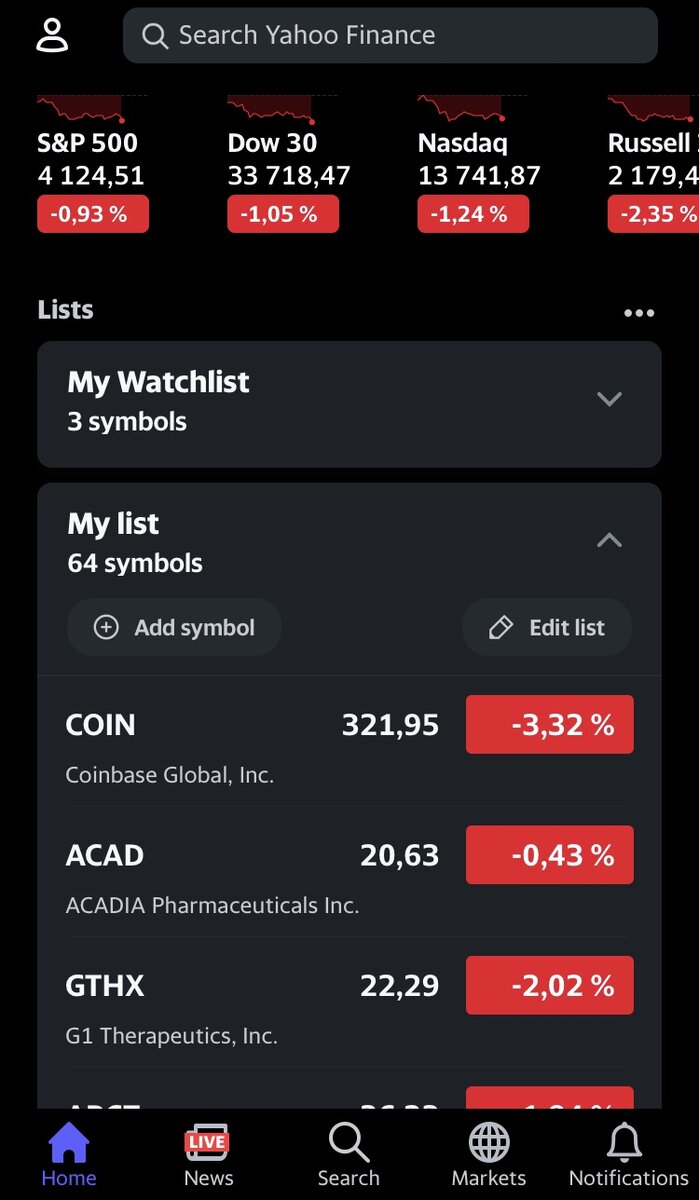Collapse the My list section
This screenshot has height=1200, width=699.
[x=609, y=540]
